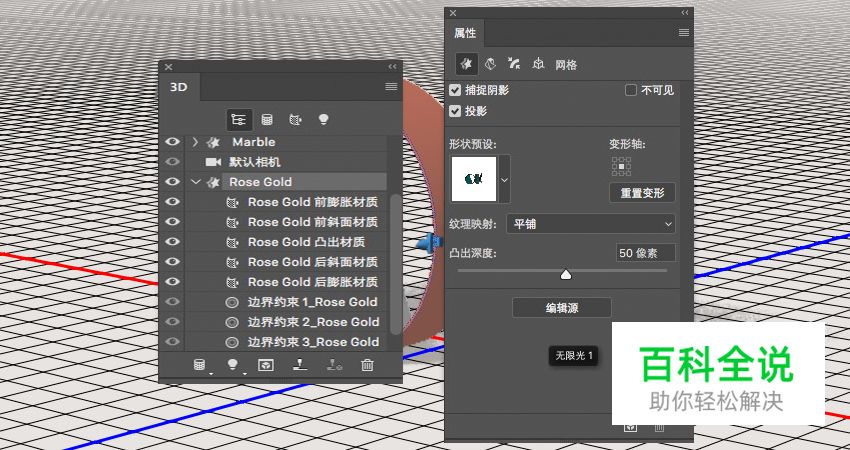Show 边界约束 1_Rose Gold eye
850x450 pixels.
coord(172,301)
